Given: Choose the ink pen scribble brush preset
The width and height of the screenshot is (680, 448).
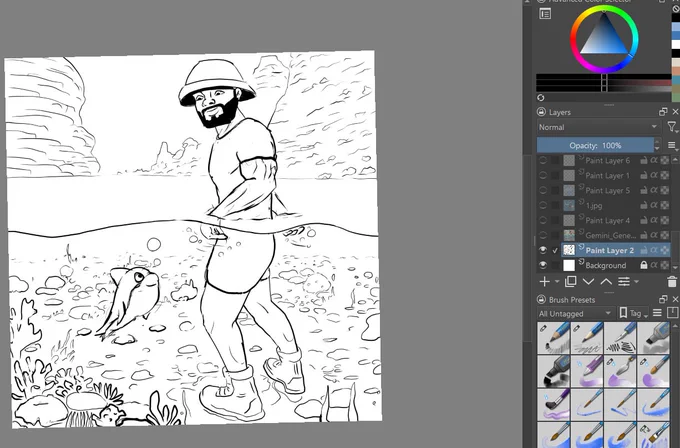Looking at the screenshot, I should pos(621,337).
